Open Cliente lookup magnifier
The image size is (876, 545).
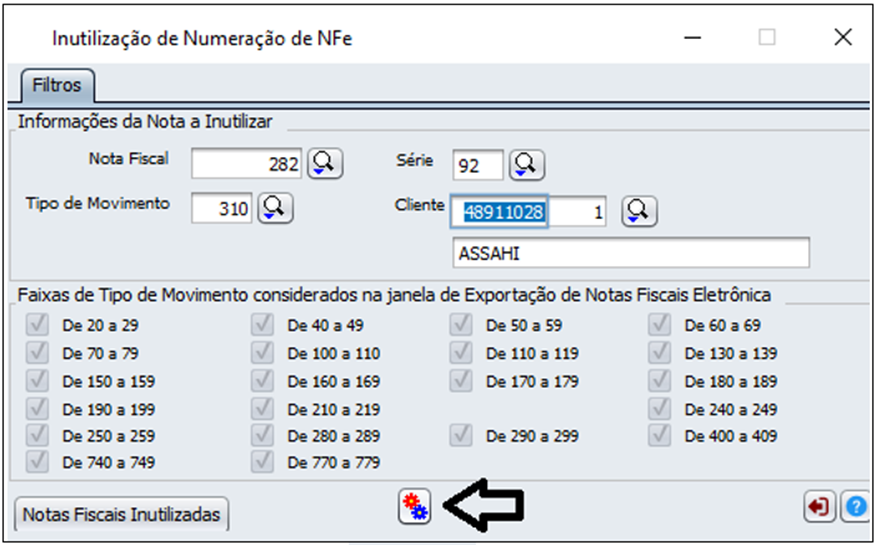click(x=639, y=211)
